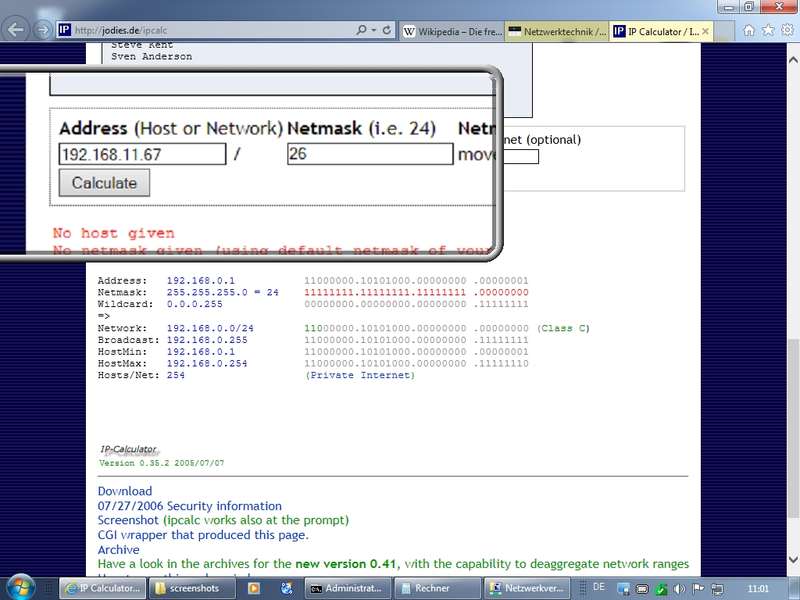Click the Netmask field containing 26

369,154
